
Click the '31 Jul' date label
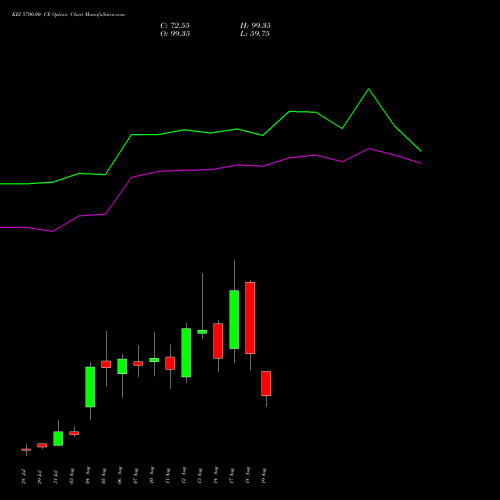pyautogui.click(x=56, y=476)
